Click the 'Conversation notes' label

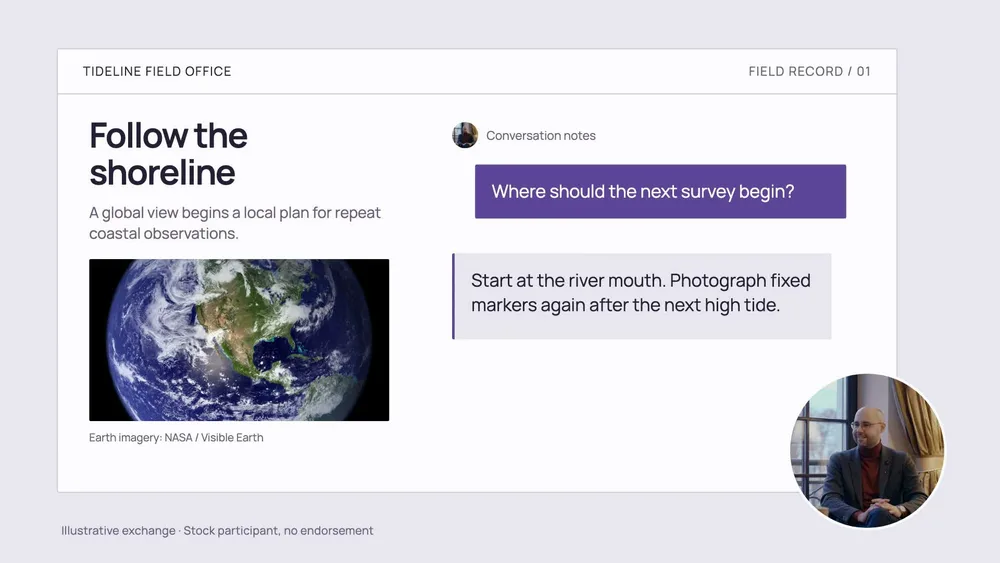(x=541, y=135)
